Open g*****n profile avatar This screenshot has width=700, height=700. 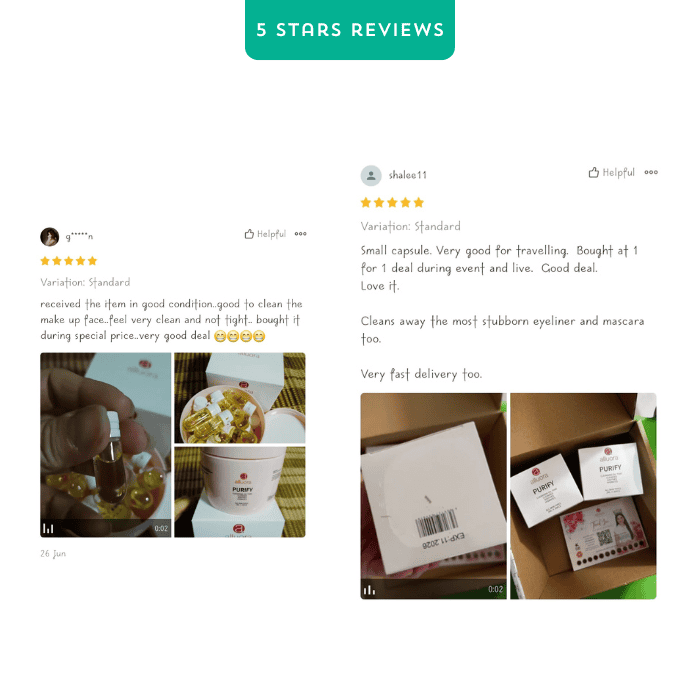pos(50,237)
